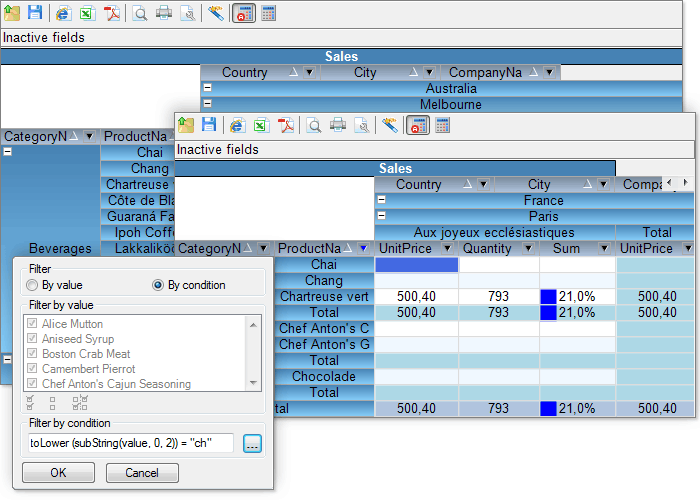This screenshot has height=500, width=700.
Task: Click Cancel in the Filter dialog
Action: pos(142,473)
